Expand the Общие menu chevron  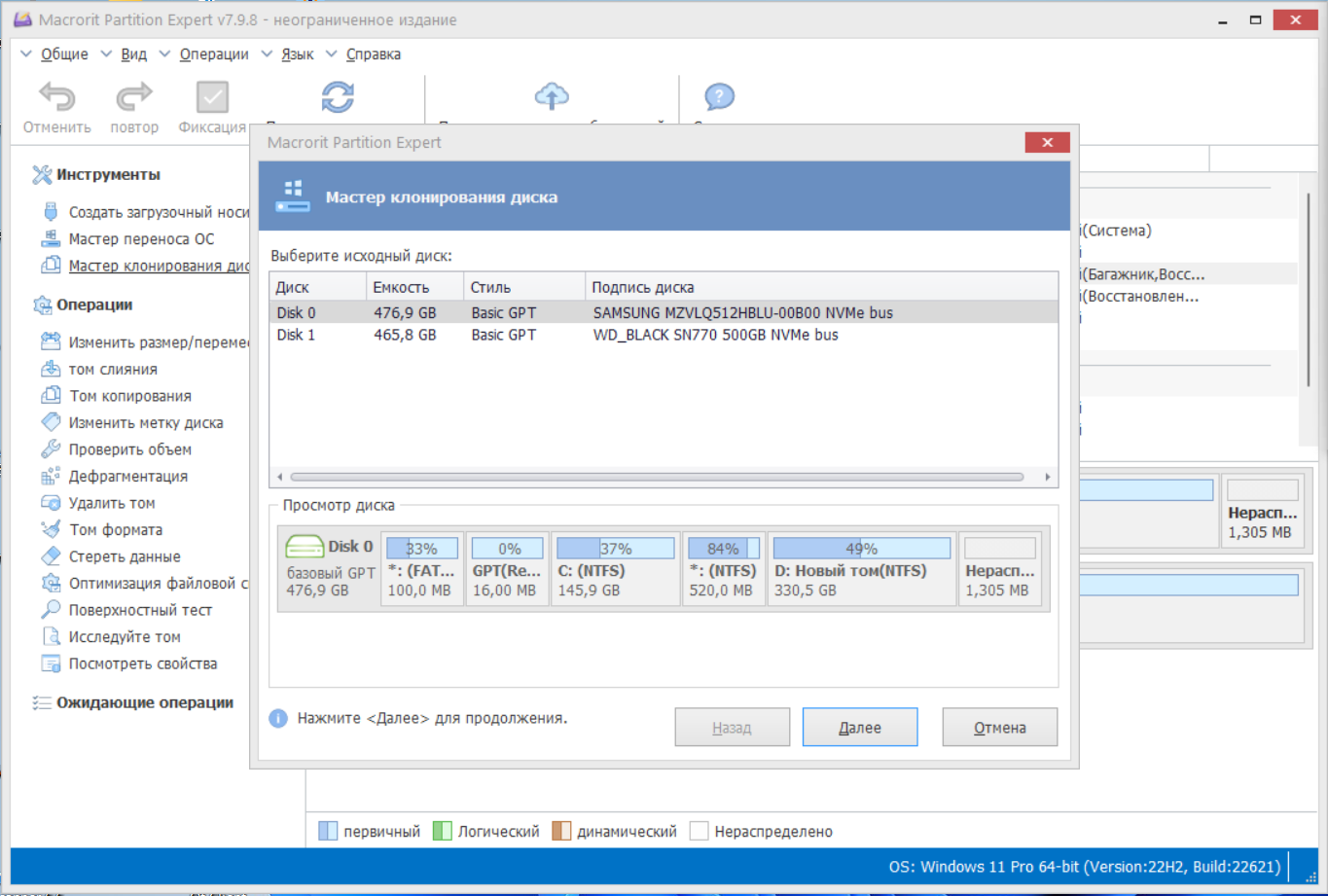coord(26,54)
